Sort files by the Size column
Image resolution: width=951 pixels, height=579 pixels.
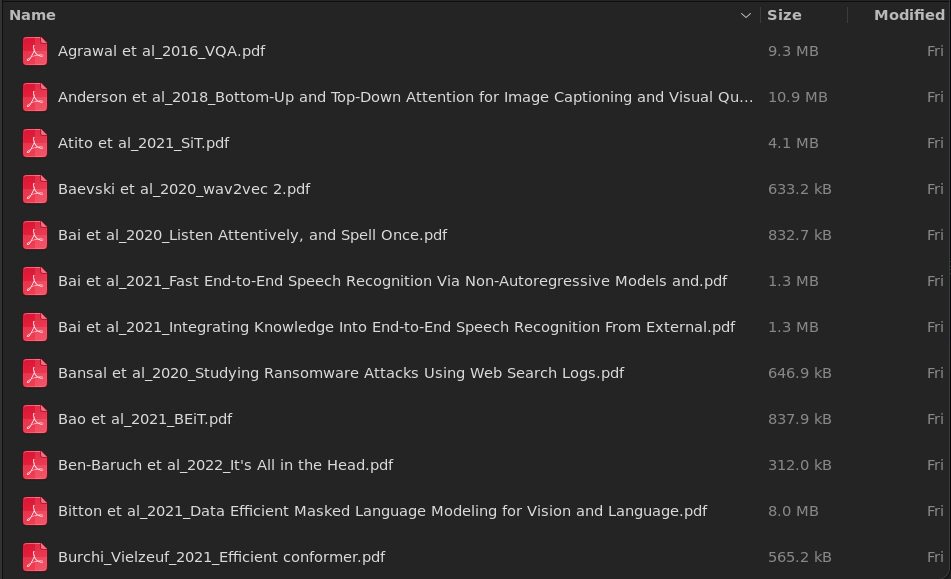784,15
